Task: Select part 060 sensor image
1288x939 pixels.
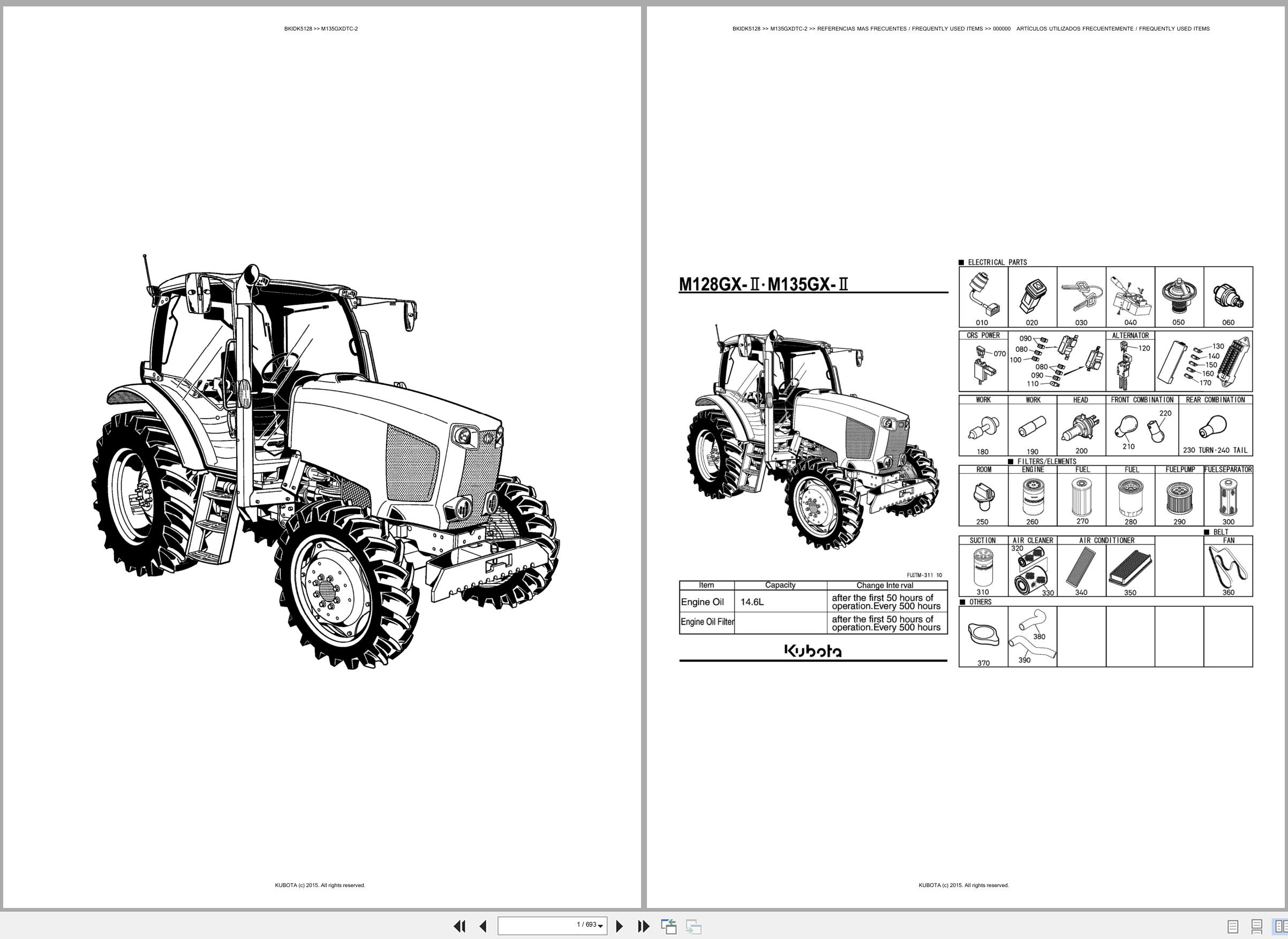Action: click(1227, 297)
